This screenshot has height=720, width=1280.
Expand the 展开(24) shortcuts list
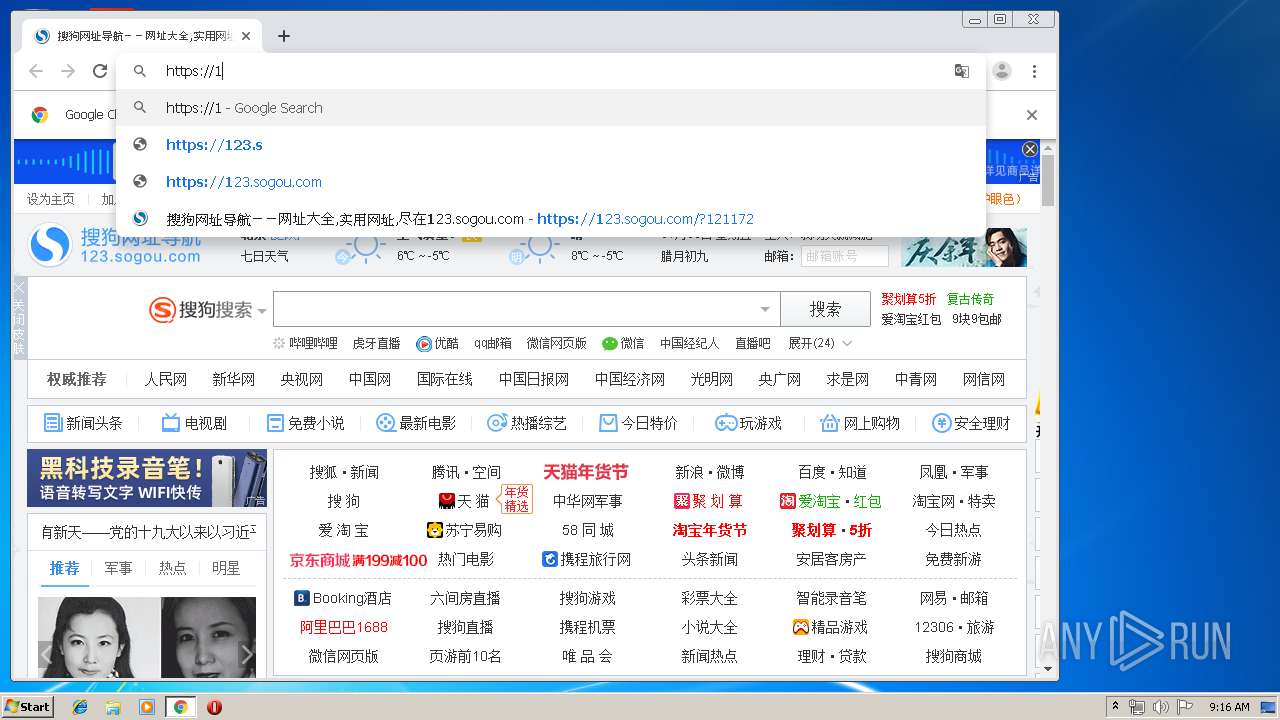pos(820,343)
